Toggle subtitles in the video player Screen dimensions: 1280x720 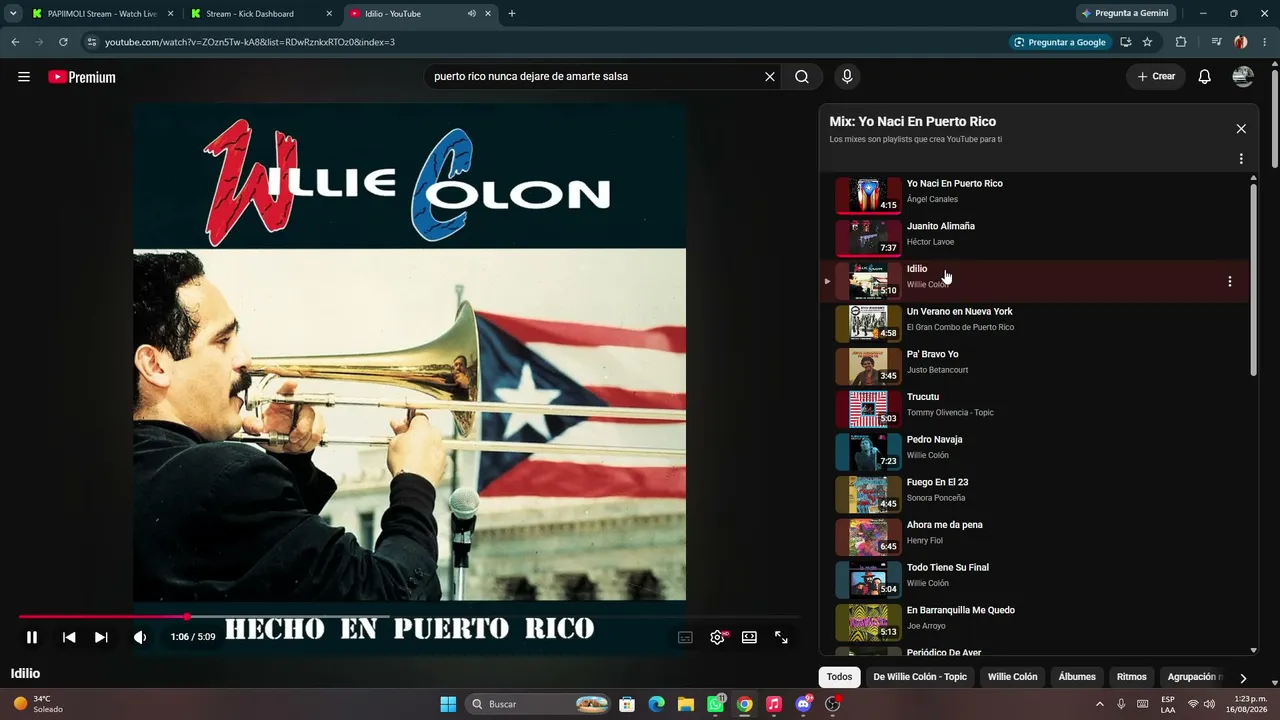coord(685,637)
